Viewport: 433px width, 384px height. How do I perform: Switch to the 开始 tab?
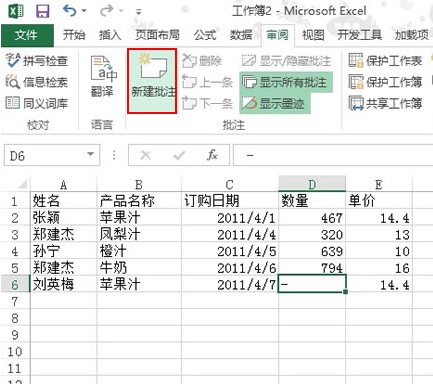[x=74, y=35]
